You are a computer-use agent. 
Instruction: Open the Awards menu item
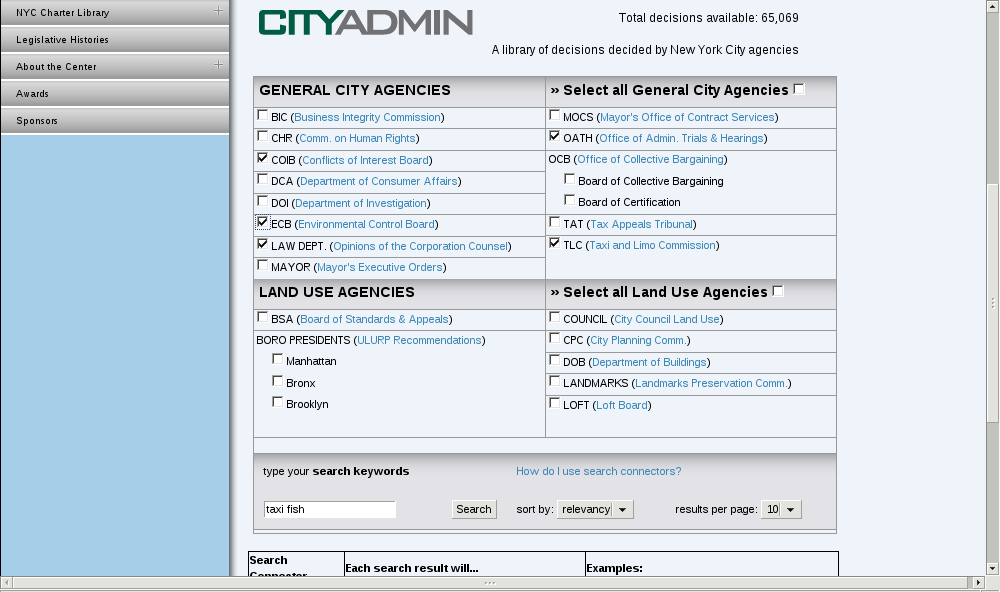pos(115,94)
